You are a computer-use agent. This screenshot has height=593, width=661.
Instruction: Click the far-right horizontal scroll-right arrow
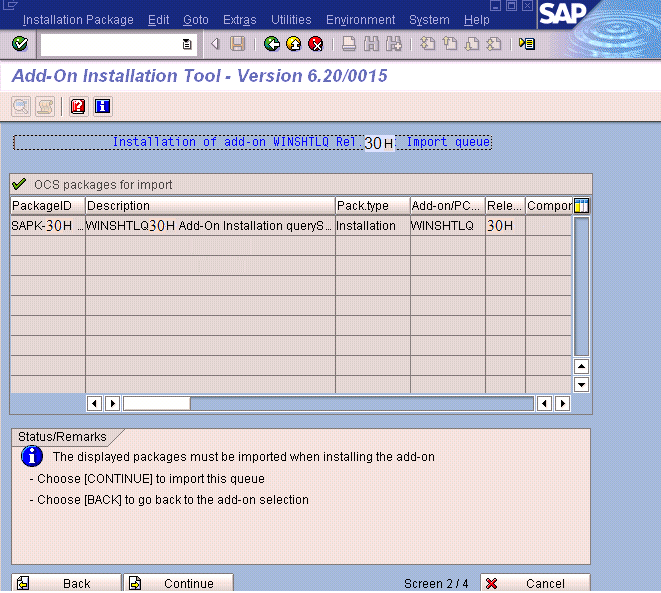point(563,404)
